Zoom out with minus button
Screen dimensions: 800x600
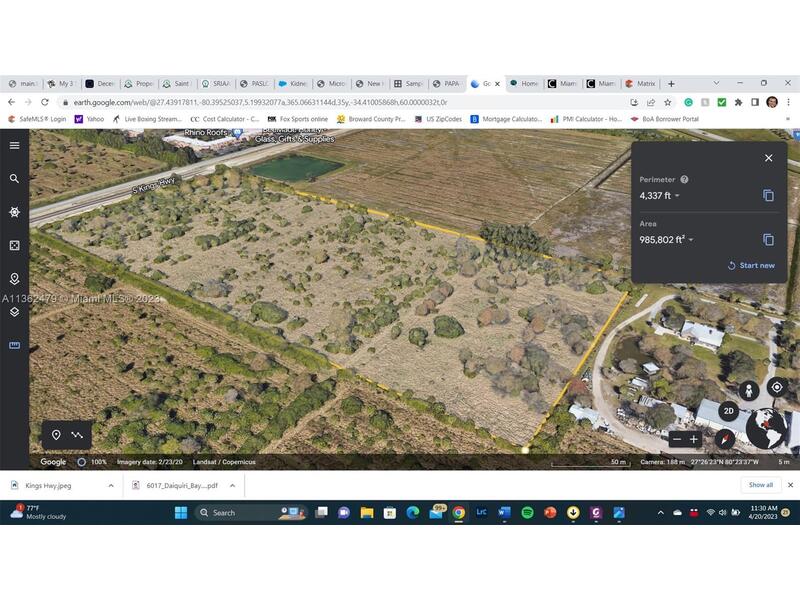coord(677,439)
